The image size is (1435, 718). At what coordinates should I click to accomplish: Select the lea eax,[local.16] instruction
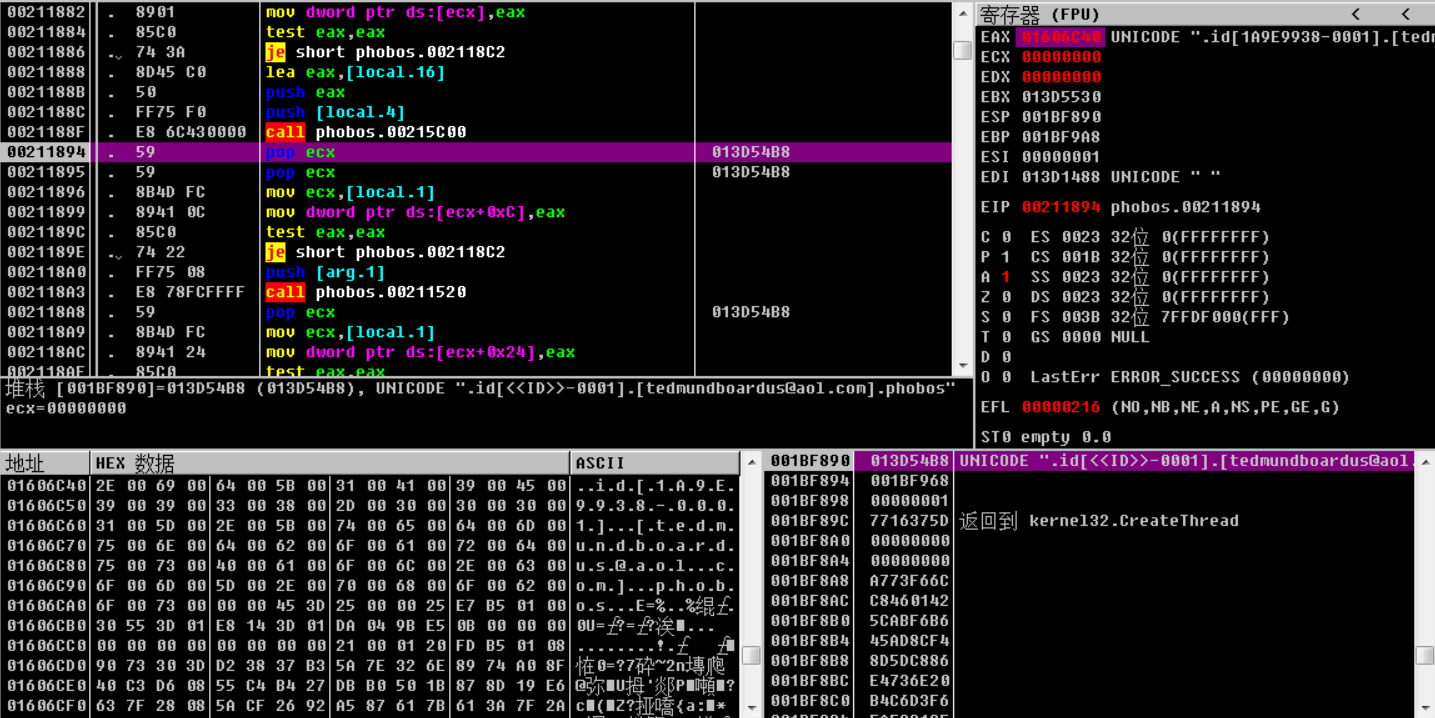(475, 72)
